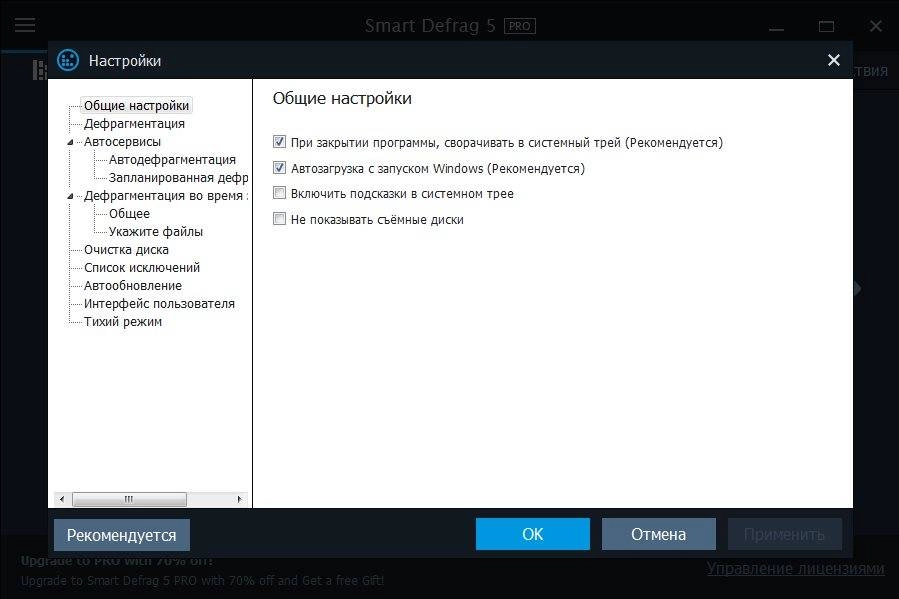Open Интерфейс пользователя settings
Screen dimensions: 899x599
tap(159, 304)
